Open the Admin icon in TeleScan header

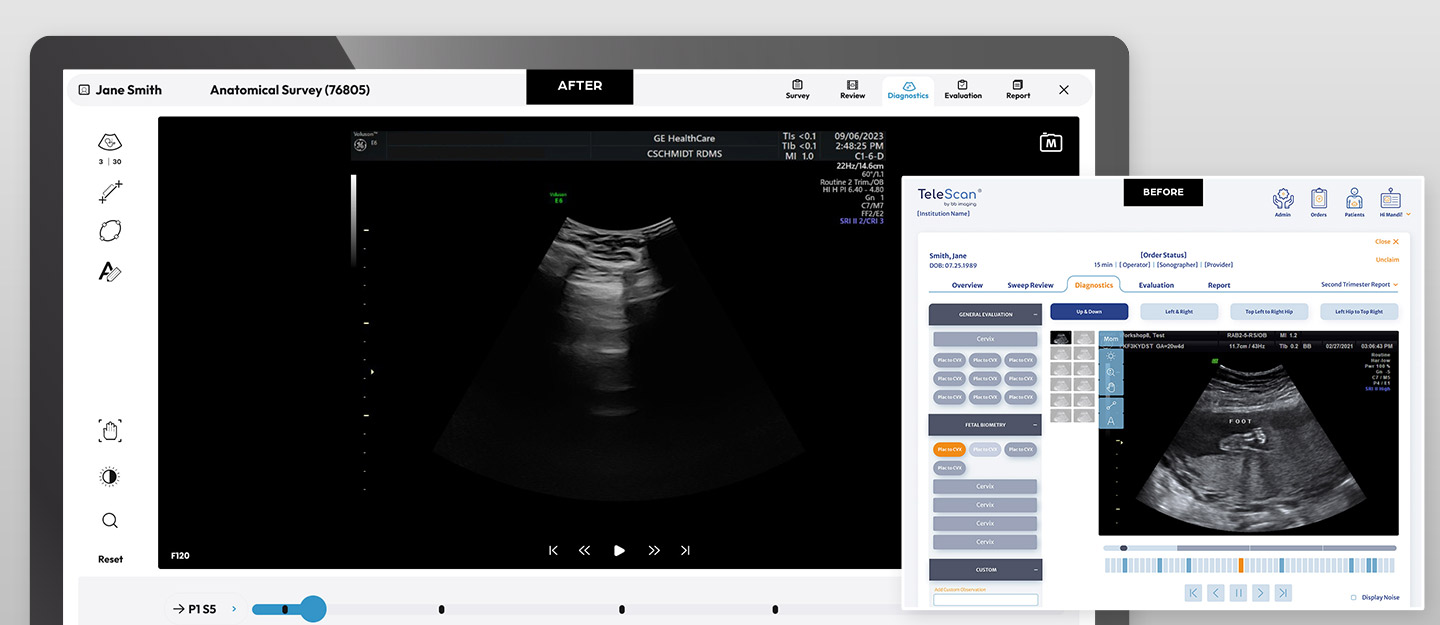(1283, 202)
